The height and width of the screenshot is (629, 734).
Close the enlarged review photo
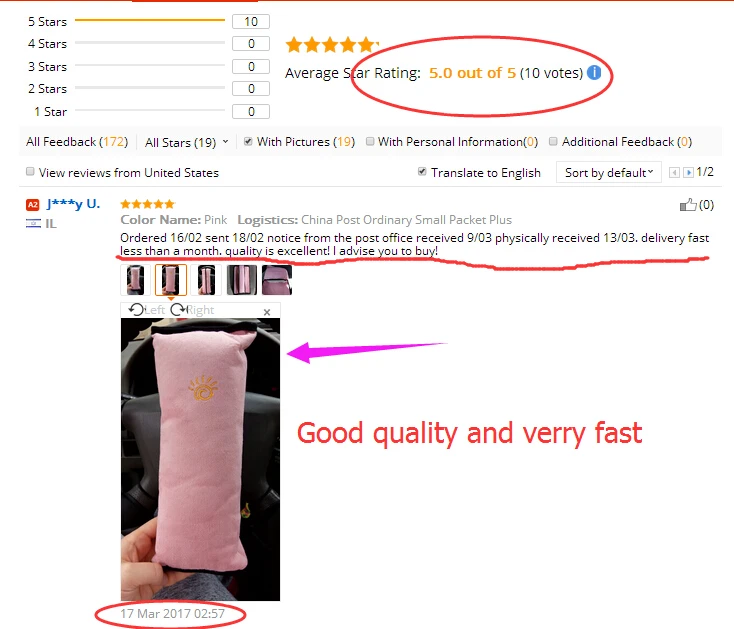coord(267,312)
